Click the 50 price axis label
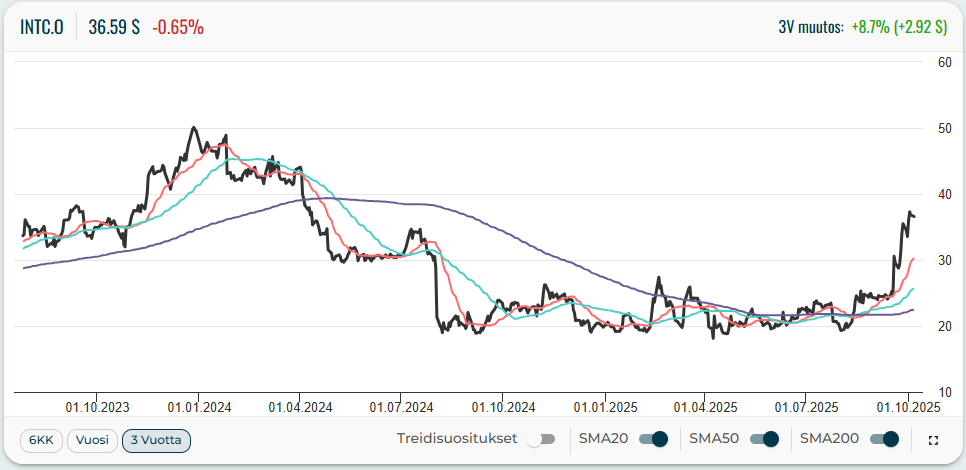This screenshot has height=470, width=966. click(x=943, y=128)
